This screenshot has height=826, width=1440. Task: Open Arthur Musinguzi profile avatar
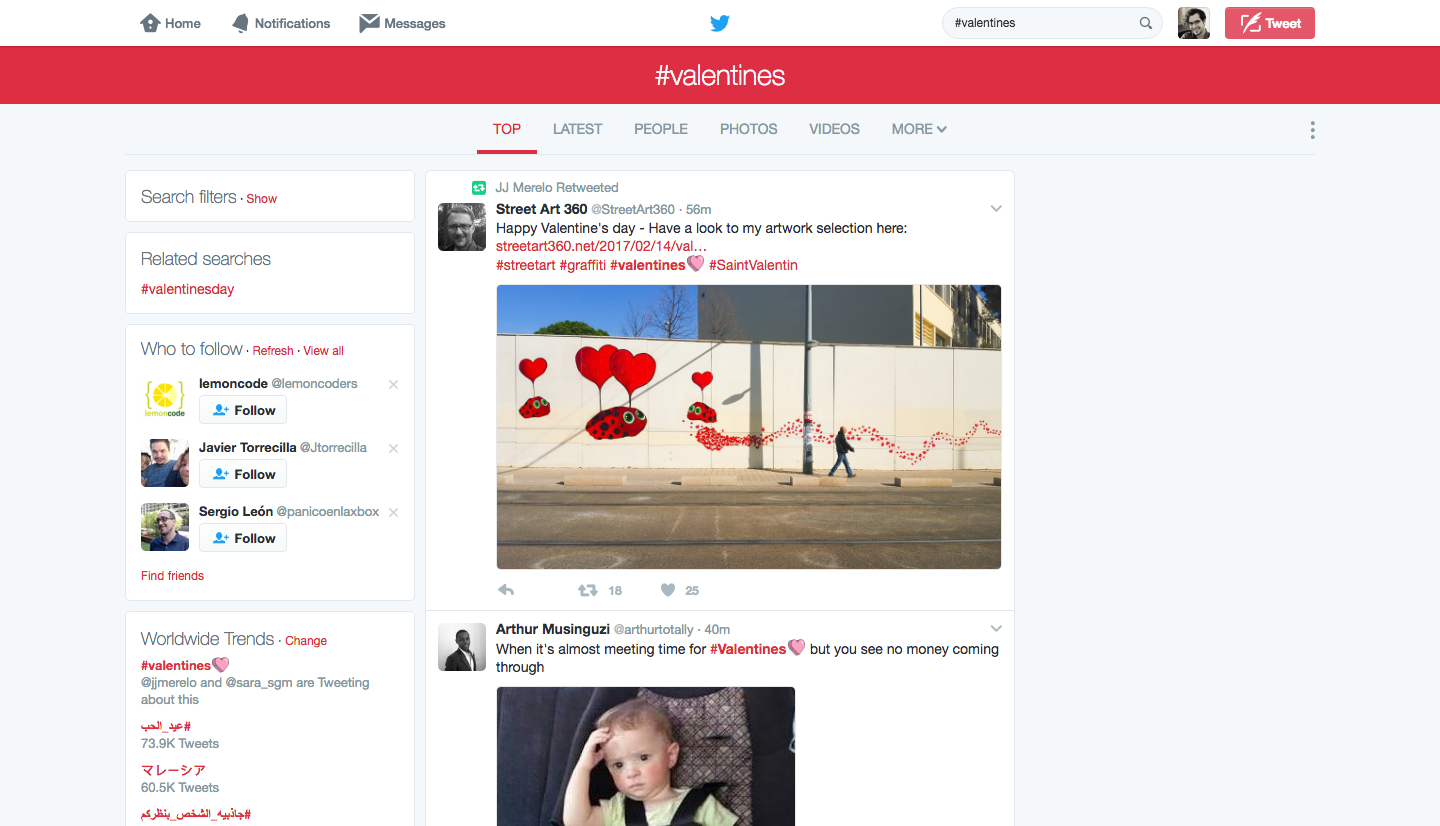coord(462,646)
